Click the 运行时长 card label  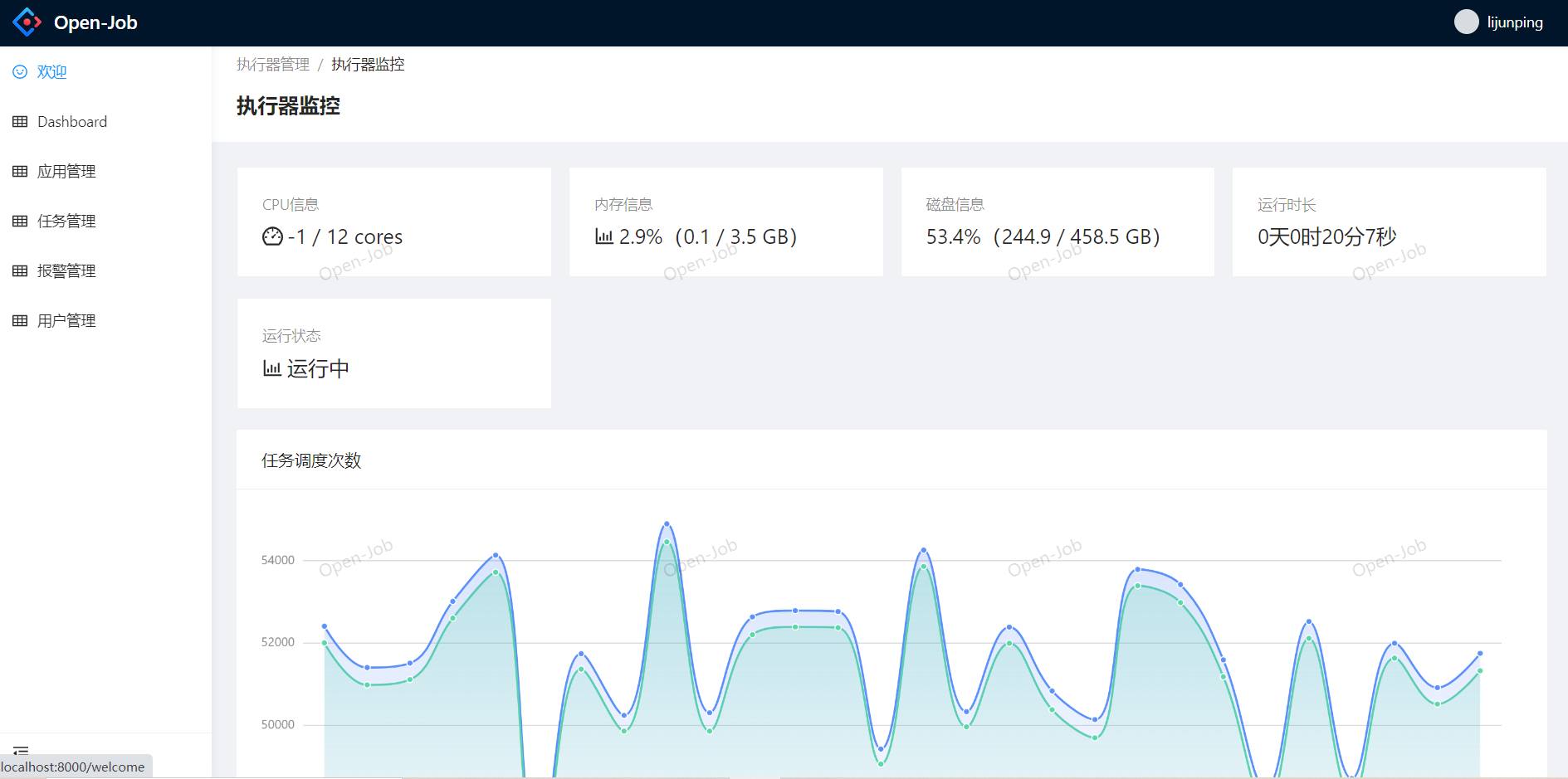1287,205
